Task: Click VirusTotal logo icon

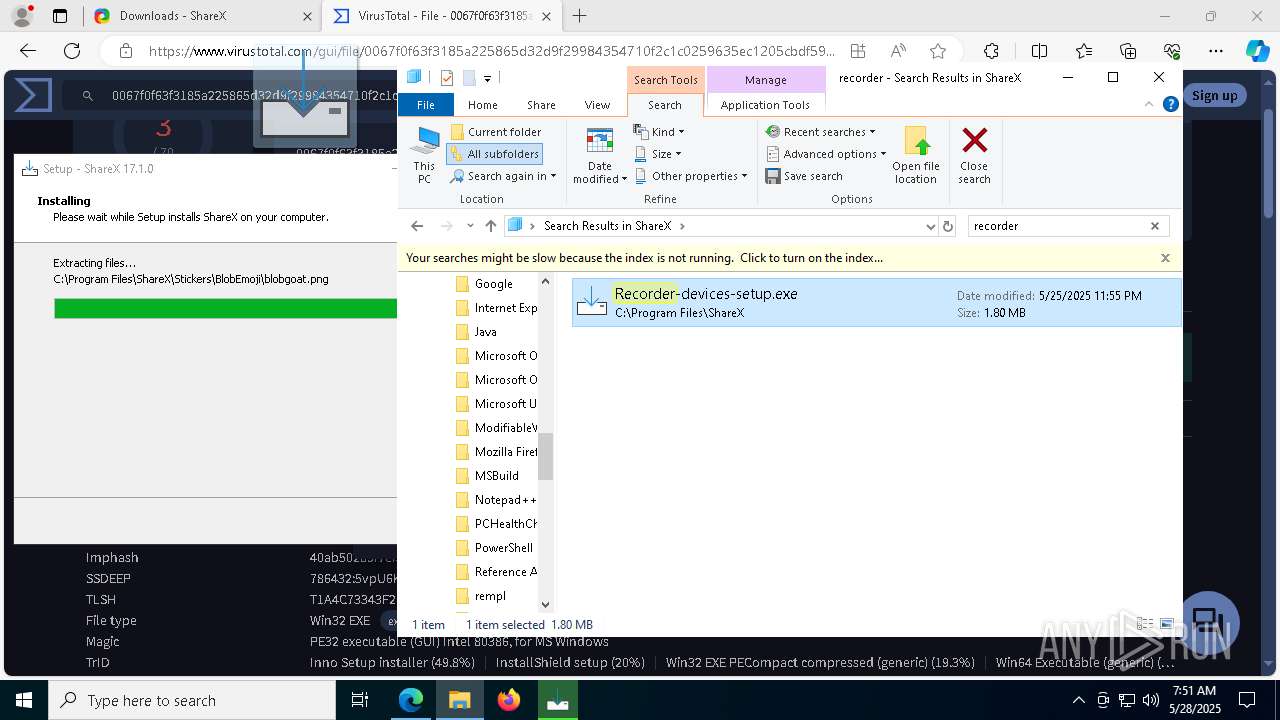Action: 34,96
